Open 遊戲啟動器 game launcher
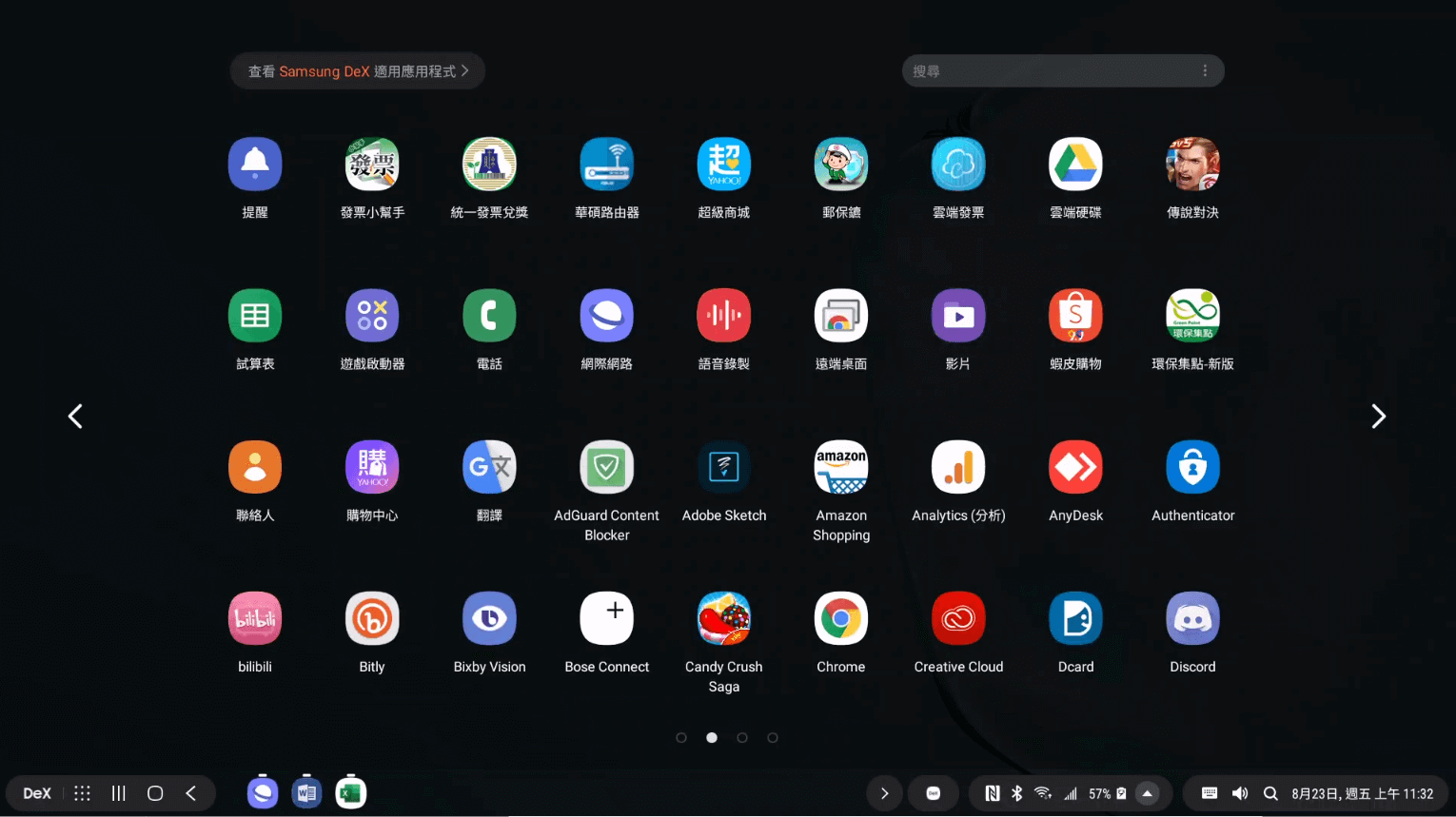This screenshot has height=817, width=1456. [372, 316]
